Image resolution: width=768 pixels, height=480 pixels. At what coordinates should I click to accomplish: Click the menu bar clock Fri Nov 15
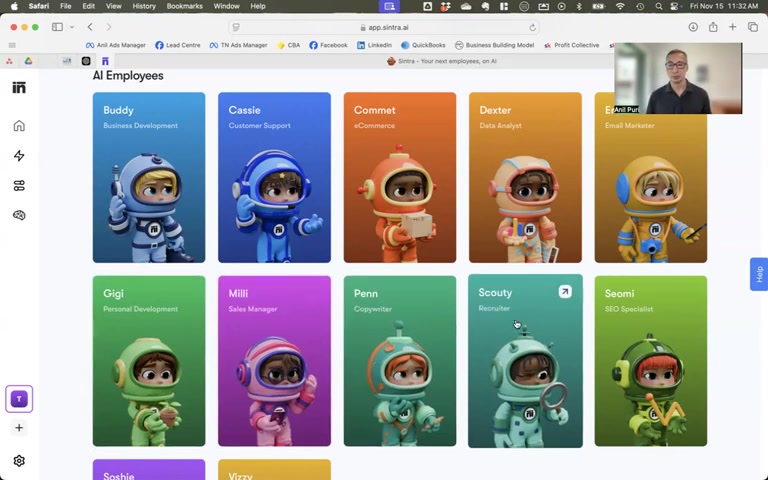click(724, 6)
